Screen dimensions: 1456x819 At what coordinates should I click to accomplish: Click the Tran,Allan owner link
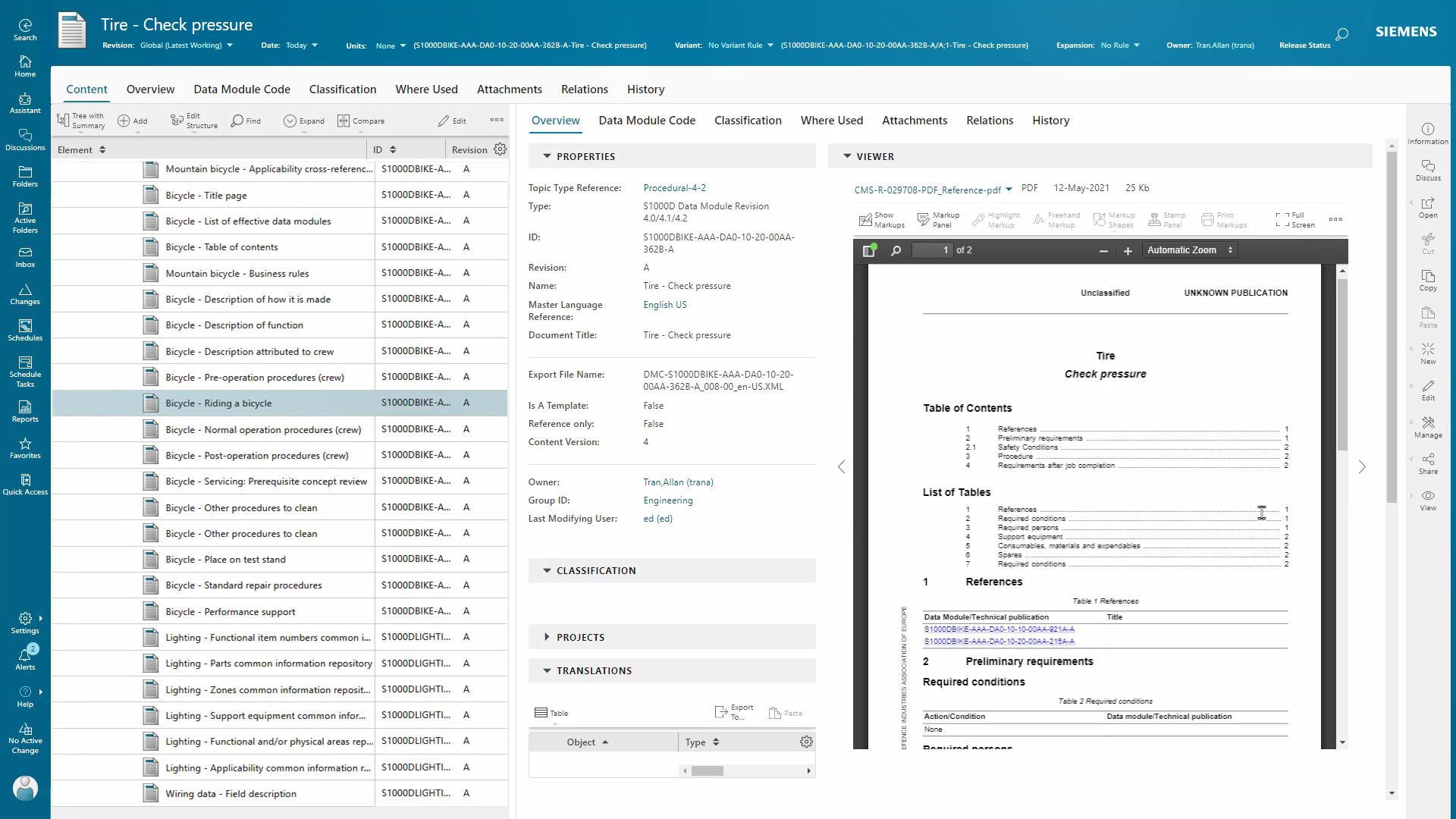(x=677, y=482)
